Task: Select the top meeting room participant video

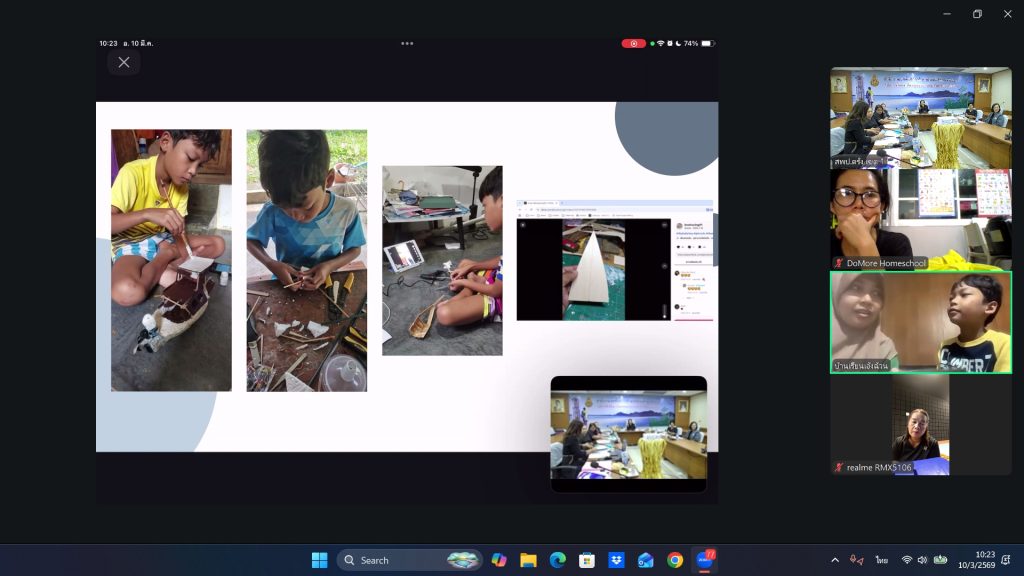Action: (920, 117)
